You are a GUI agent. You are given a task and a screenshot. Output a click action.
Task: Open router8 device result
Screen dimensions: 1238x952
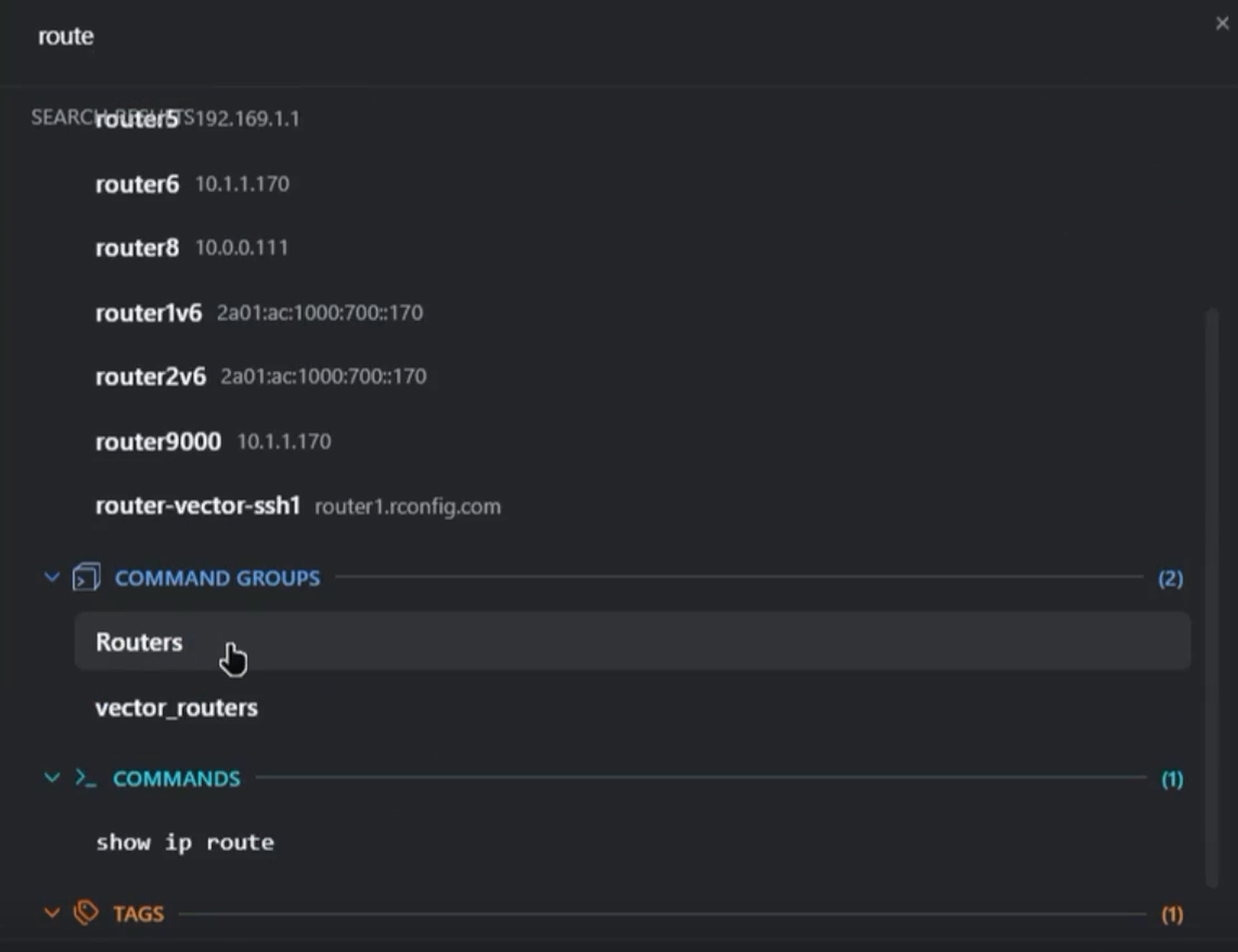(x=137, y=248)
